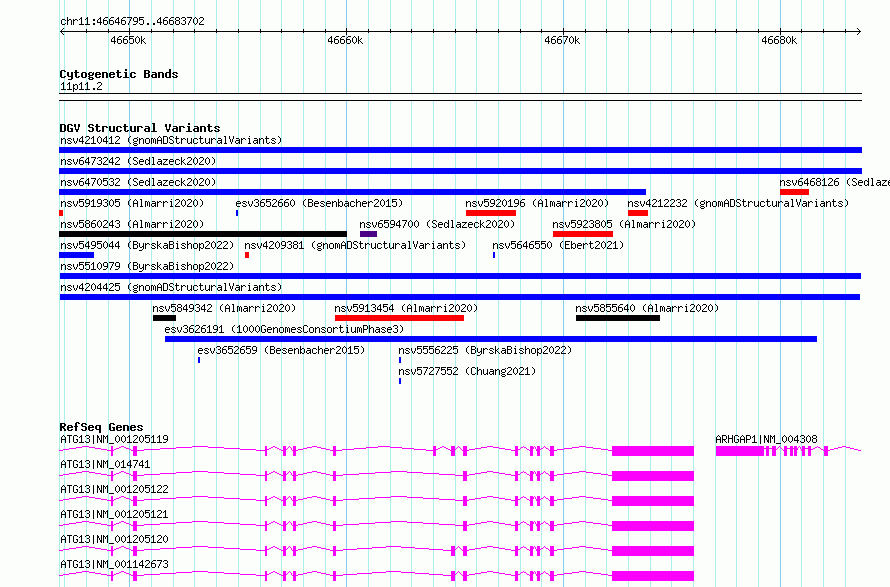The image size is (890, 587).
Task: Click left arrow at ruler start
Action: click(62, 32)
